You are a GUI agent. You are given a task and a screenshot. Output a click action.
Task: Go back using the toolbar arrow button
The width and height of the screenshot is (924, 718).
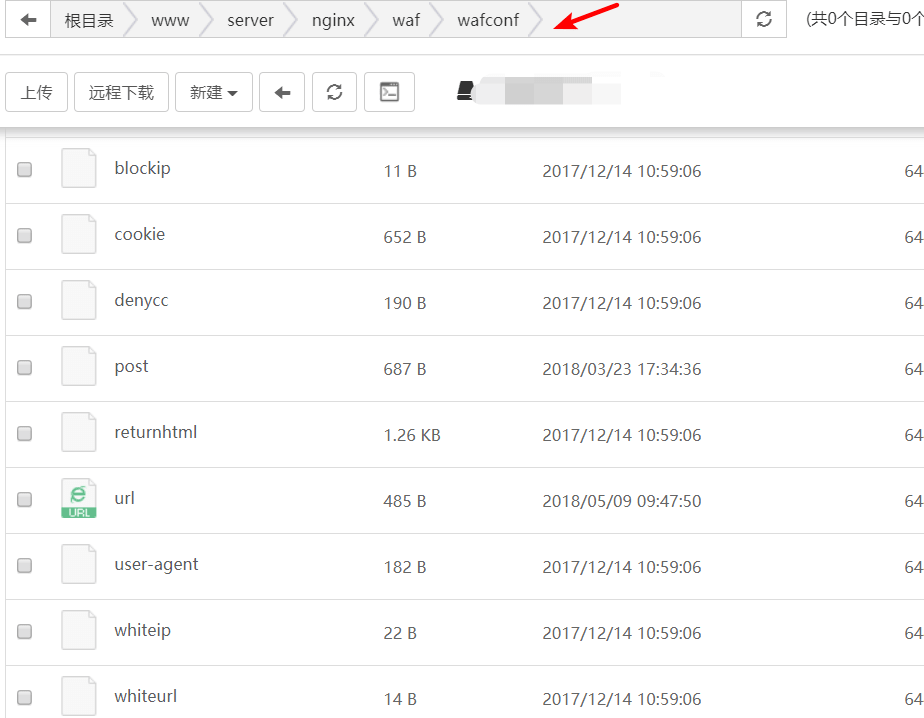tap(282, 92)
